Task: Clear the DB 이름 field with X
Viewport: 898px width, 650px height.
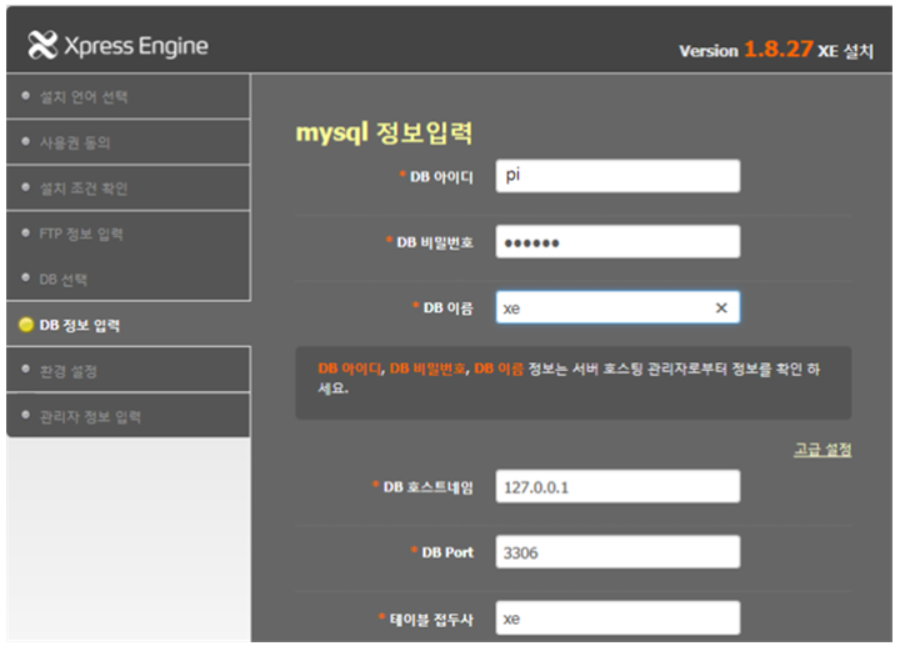Action: 722,308
